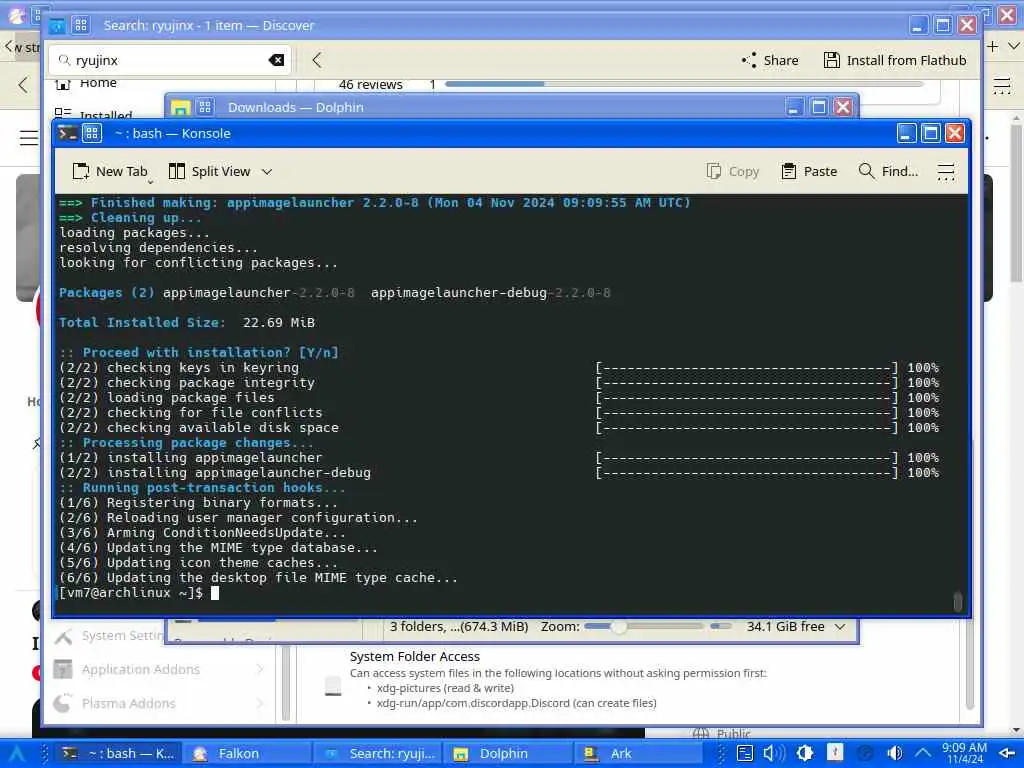This screenshot has width=1024, height=768.
Task: Switch to Discover Search taskbar entry
Action: 378,753
